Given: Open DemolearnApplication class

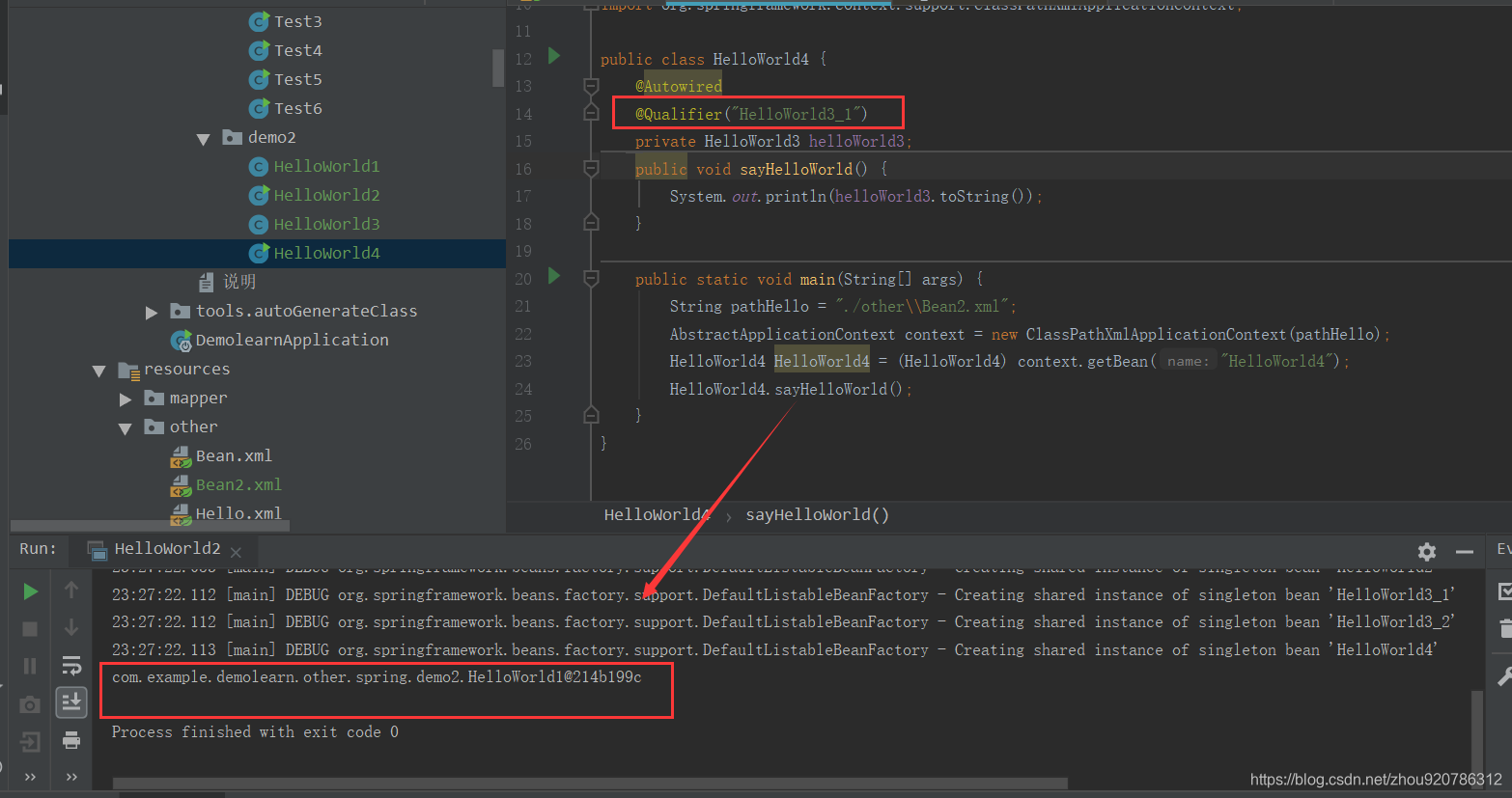Looking at the screenshot, I should (x=292, y=340).
